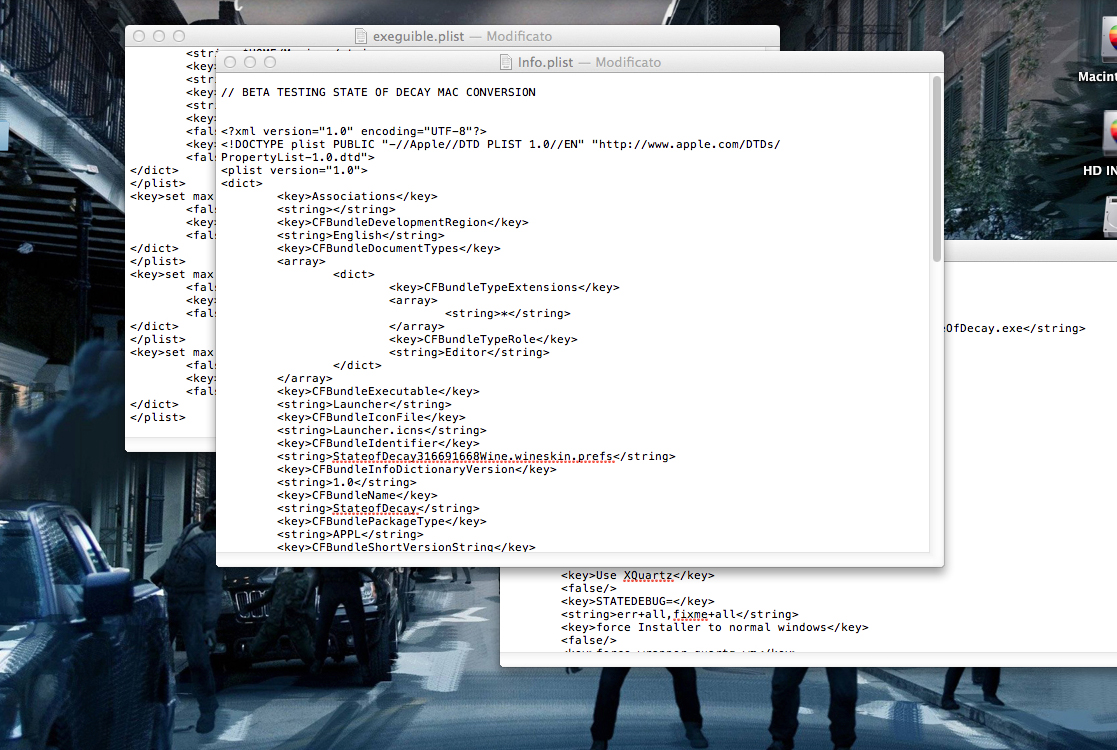Click the 'Info.plist — Modificato' window title

[589, 63]
